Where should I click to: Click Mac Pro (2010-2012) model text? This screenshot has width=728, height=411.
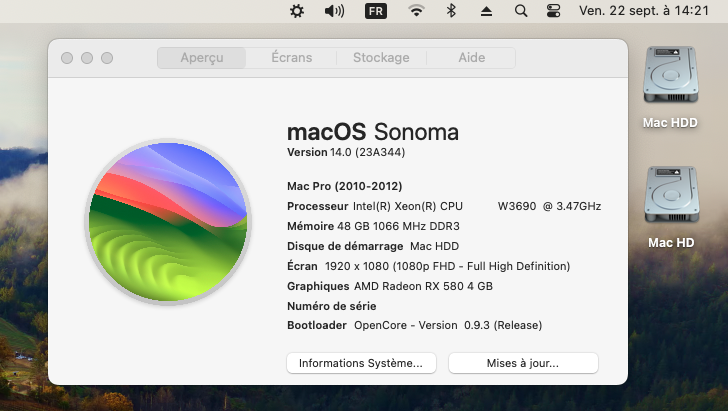tap(344, 186)
